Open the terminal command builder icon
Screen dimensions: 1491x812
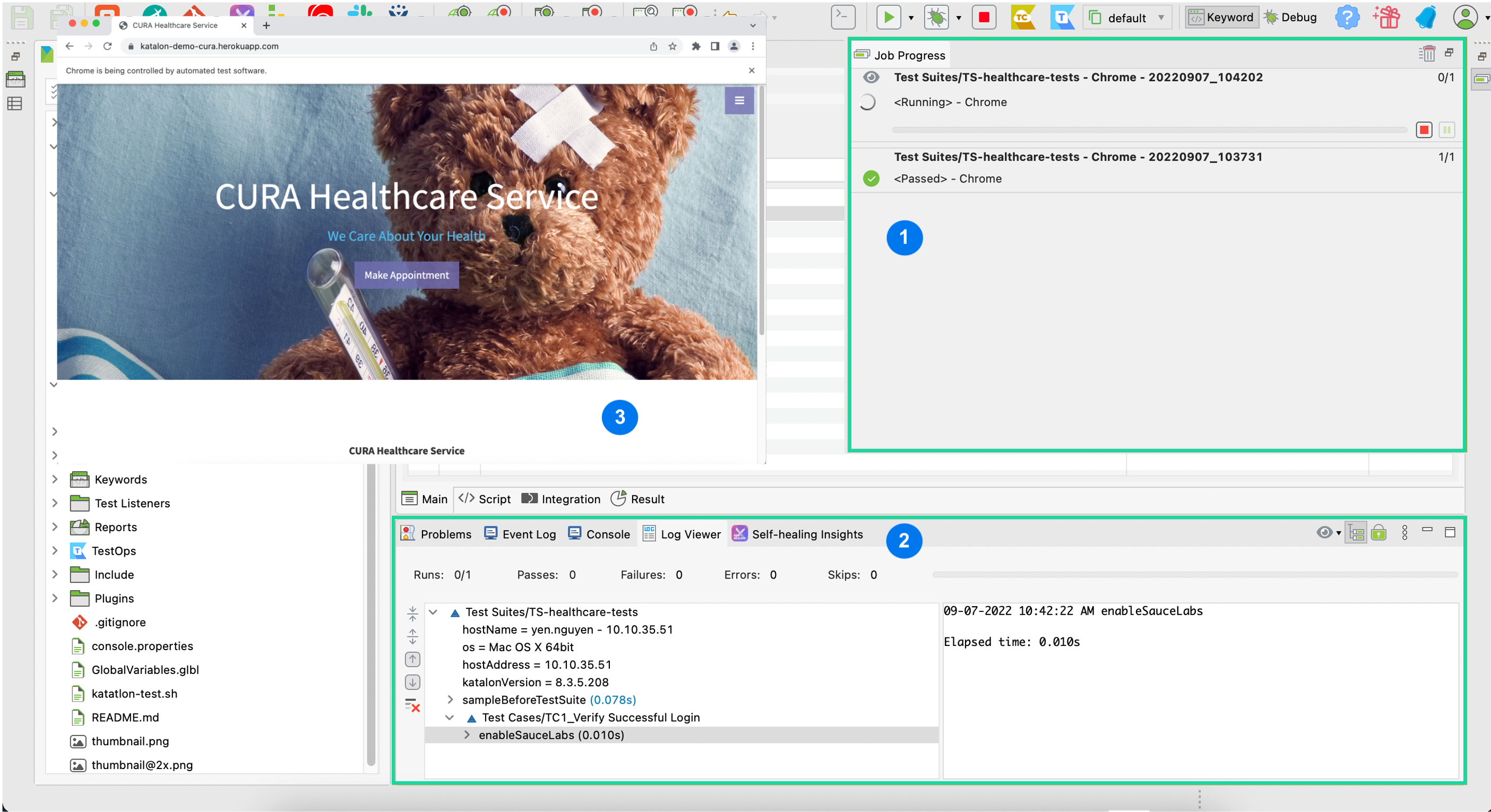click(x=843, y=18)
